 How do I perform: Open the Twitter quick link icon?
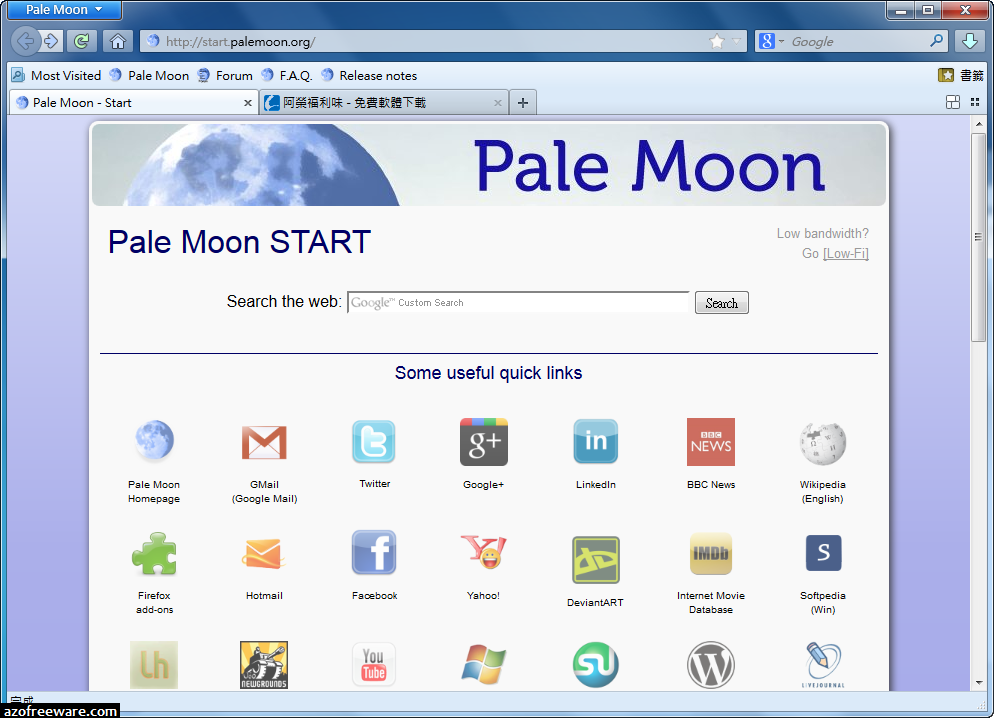(x=374, y=441)
